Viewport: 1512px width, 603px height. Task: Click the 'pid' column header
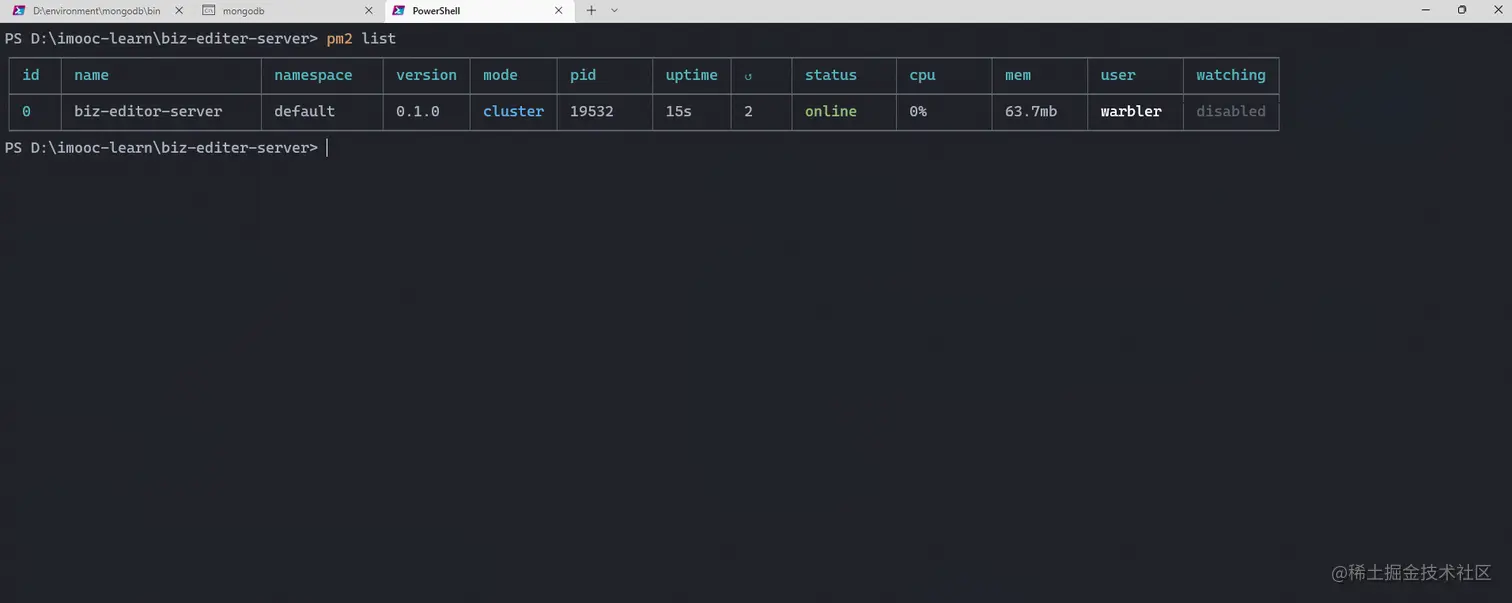(583, 75)
